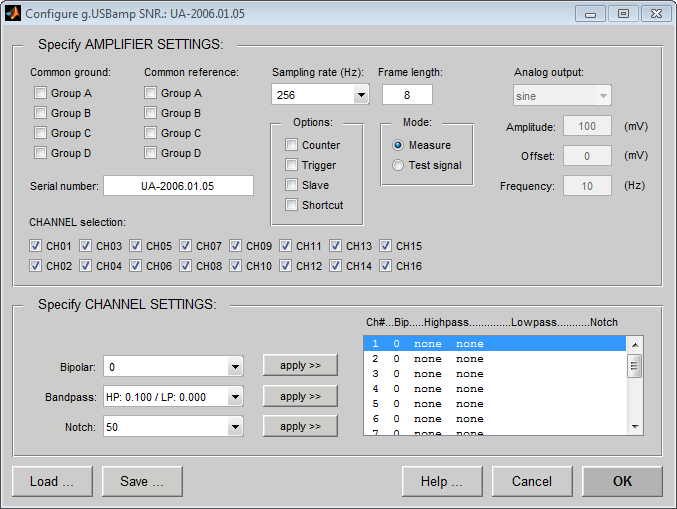This screenshot has width=677, height=509.
Task: Click the Frame length field
Action: 407,95
